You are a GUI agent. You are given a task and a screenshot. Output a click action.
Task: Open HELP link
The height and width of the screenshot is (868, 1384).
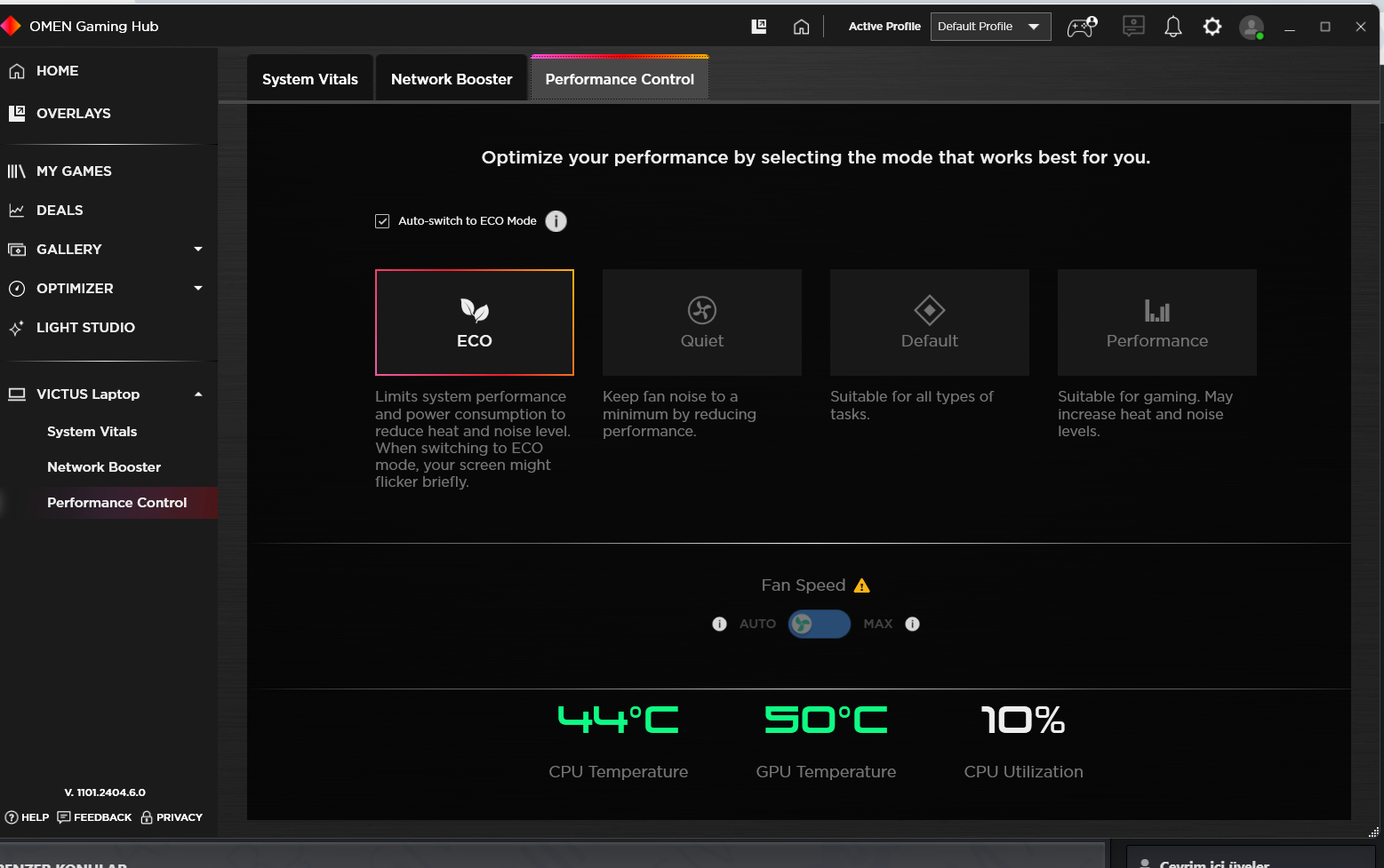click(x=28, y=817)
